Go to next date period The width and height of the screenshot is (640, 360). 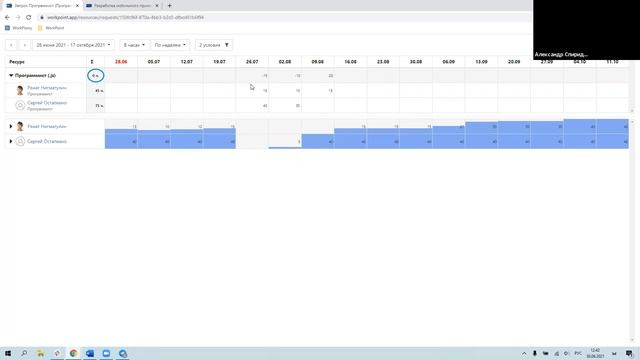pyautogui.click(x=24, y=45)
